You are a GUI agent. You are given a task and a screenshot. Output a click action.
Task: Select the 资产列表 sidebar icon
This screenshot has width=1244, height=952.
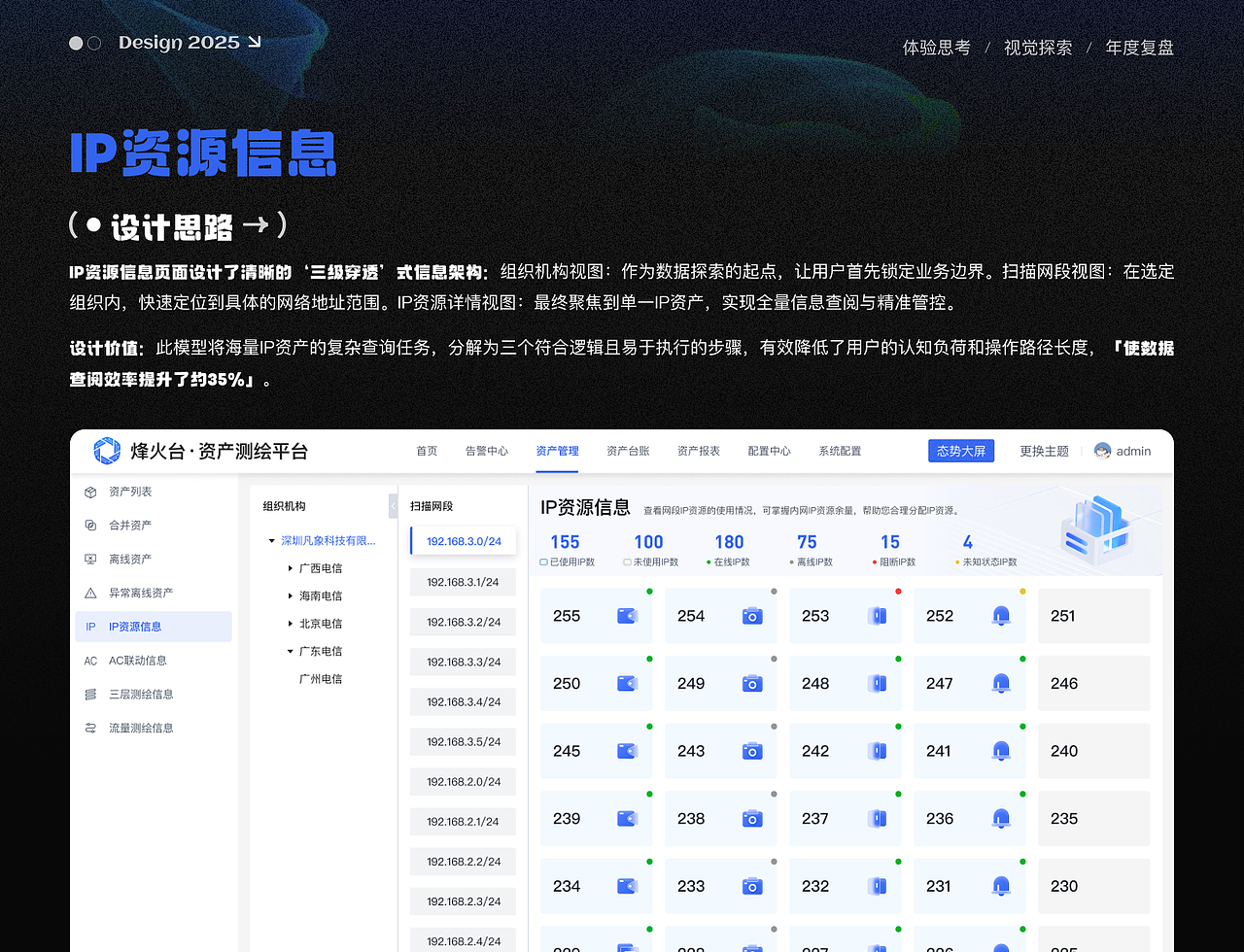[x=91, y=492]
